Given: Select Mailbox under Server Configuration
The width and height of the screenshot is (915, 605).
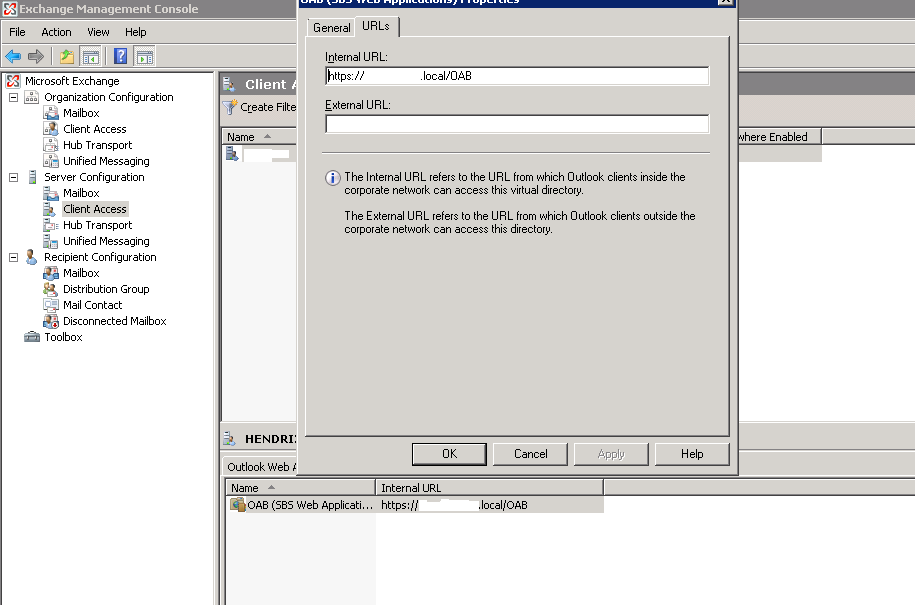Looking at the screenshot, I should click(81, 193).
